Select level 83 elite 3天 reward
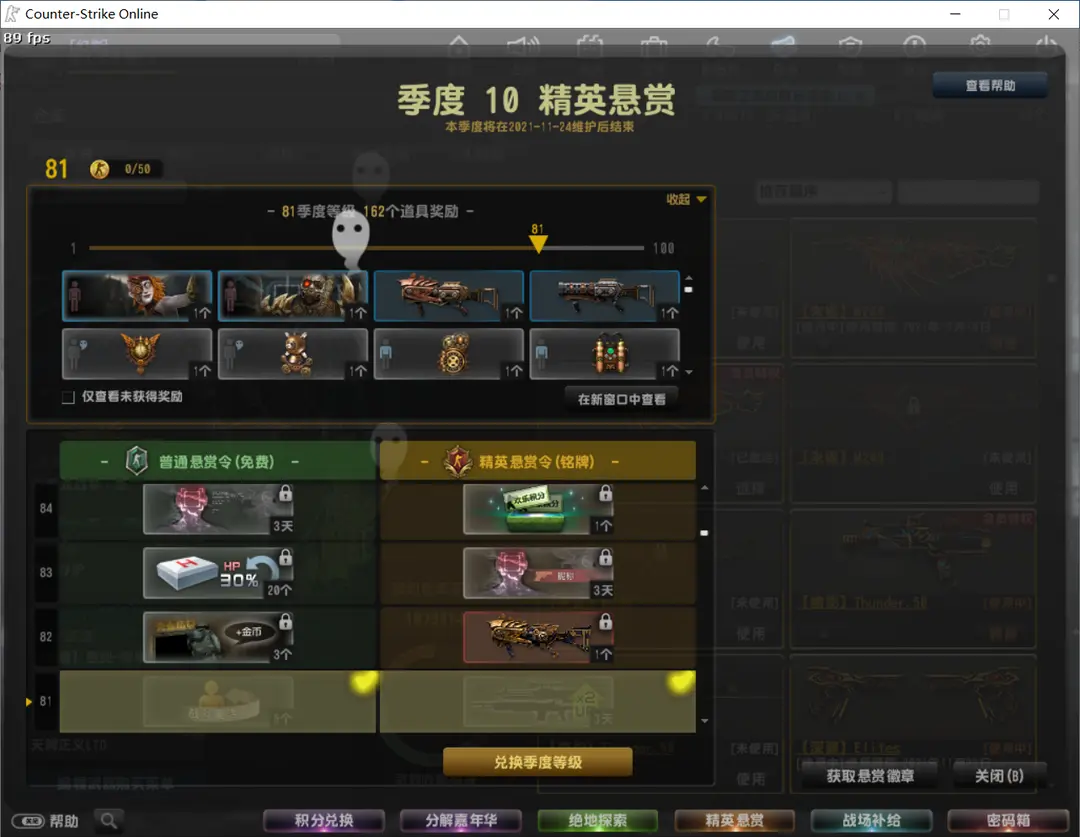1080x837 pixels. coord(538,573)
